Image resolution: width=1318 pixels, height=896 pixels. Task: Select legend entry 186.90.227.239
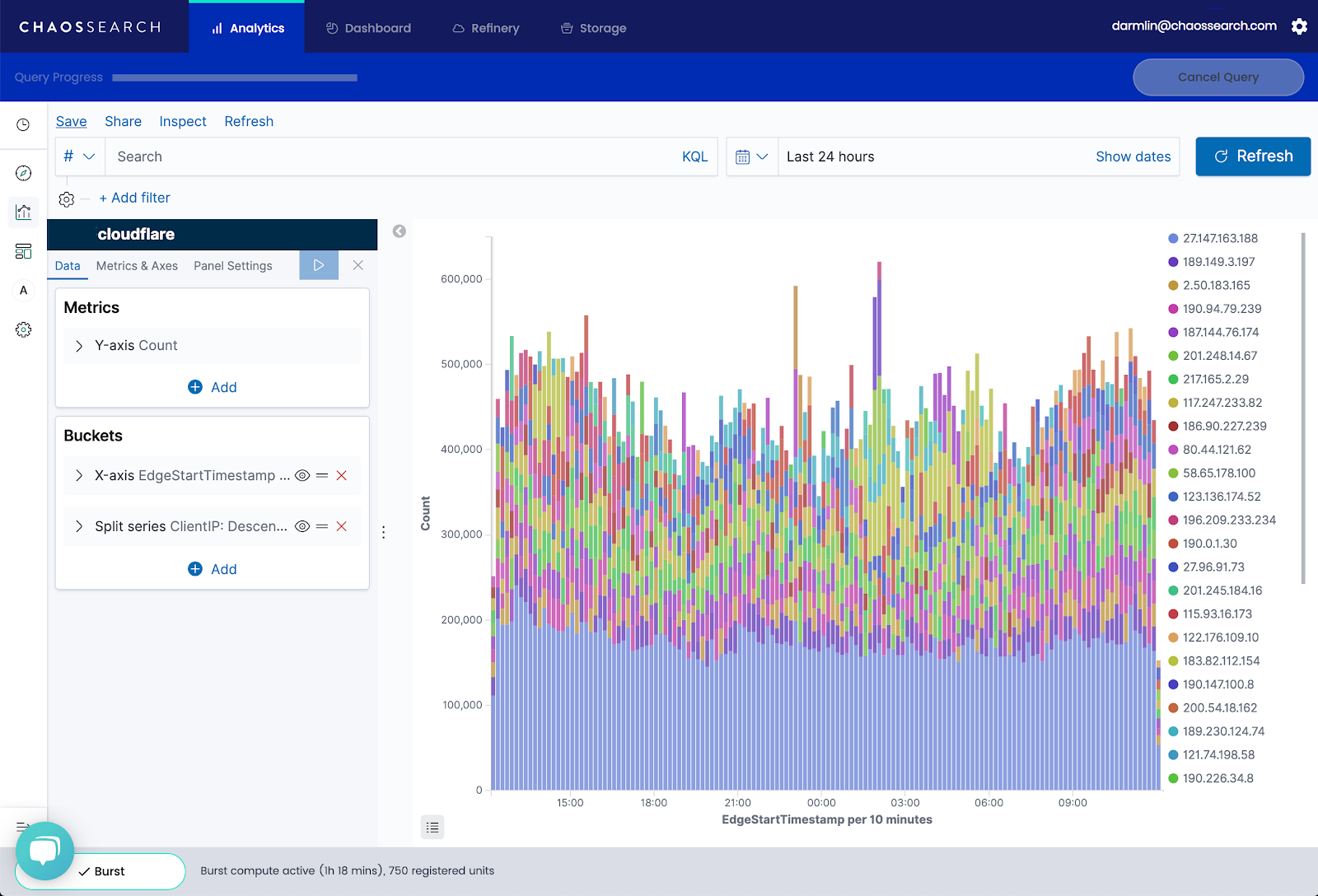pos(1218,426)
